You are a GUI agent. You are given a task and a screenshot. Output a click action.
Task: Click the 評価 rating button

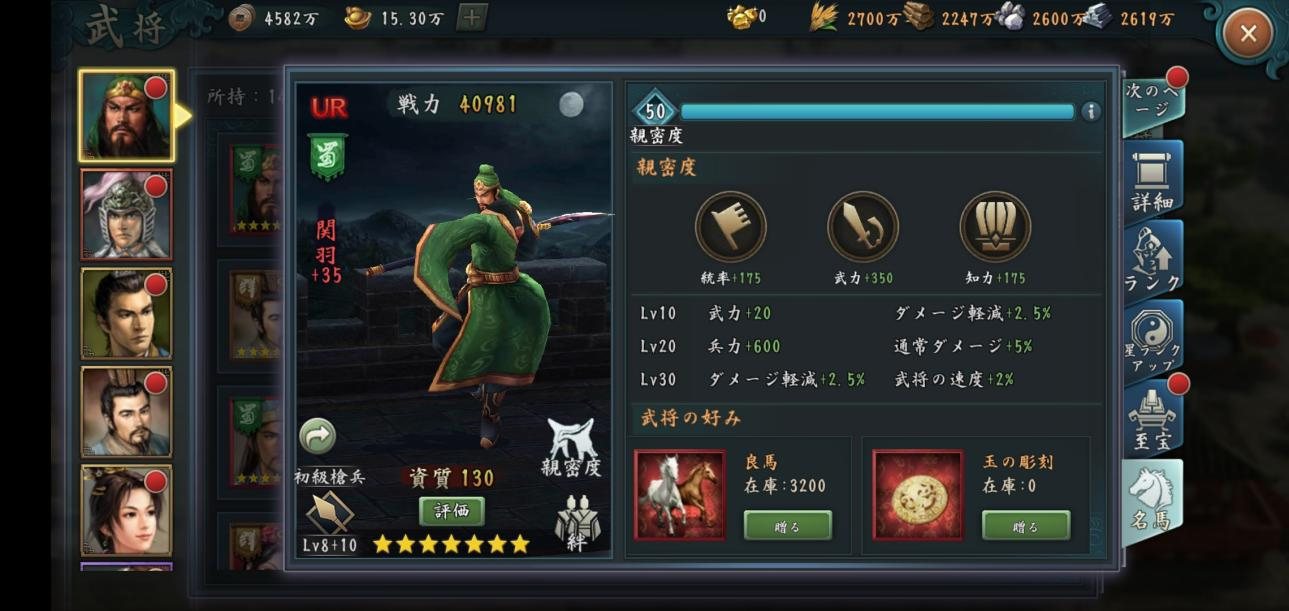452,511
